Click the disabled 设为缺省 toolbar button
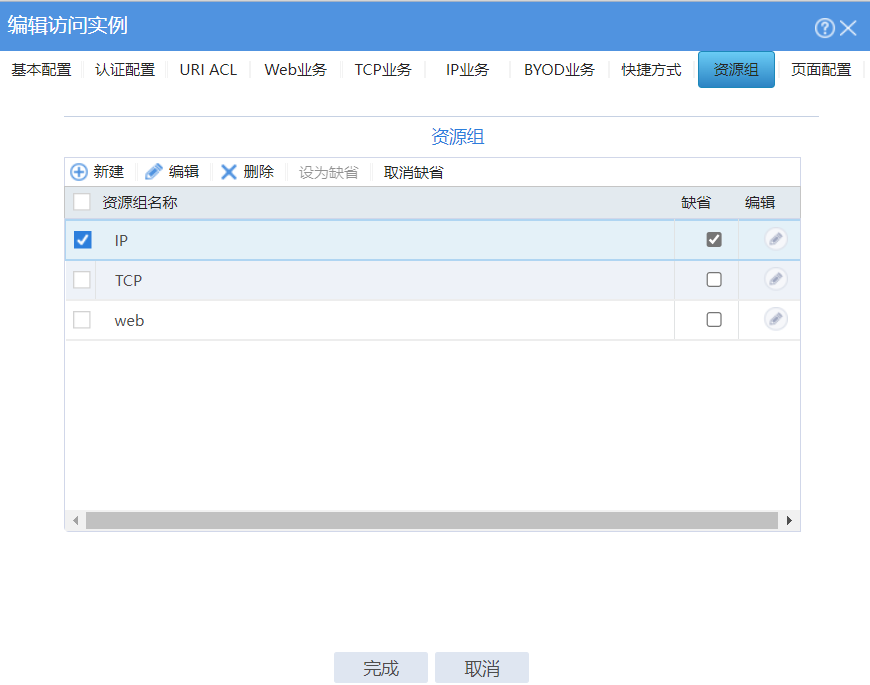The height and width of the screenshot is (685, 870). coord(328,172)
